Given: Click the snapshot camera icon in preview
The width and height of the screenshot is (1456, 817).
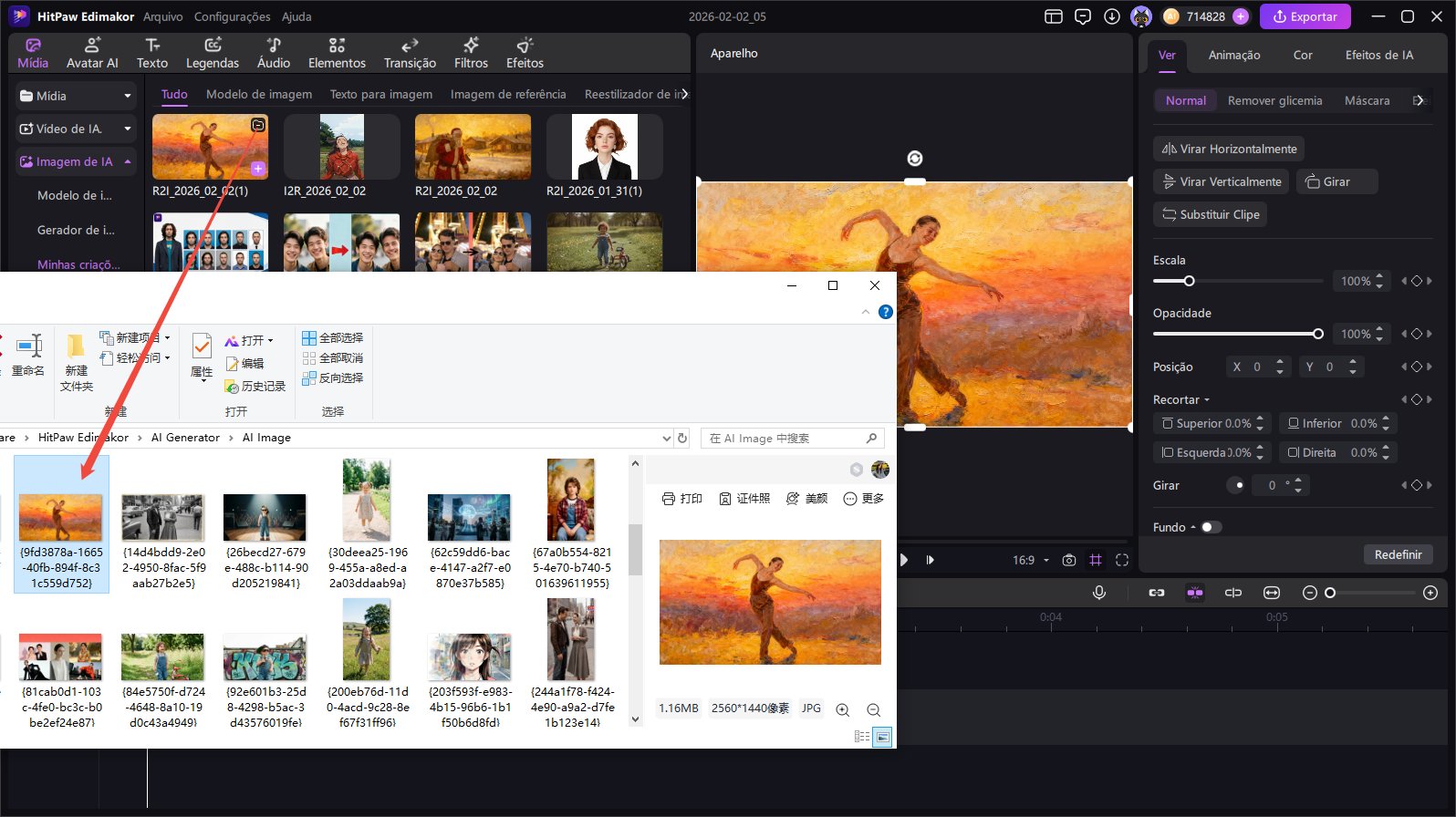Looking at the screenshot, I should [1069, 560].
